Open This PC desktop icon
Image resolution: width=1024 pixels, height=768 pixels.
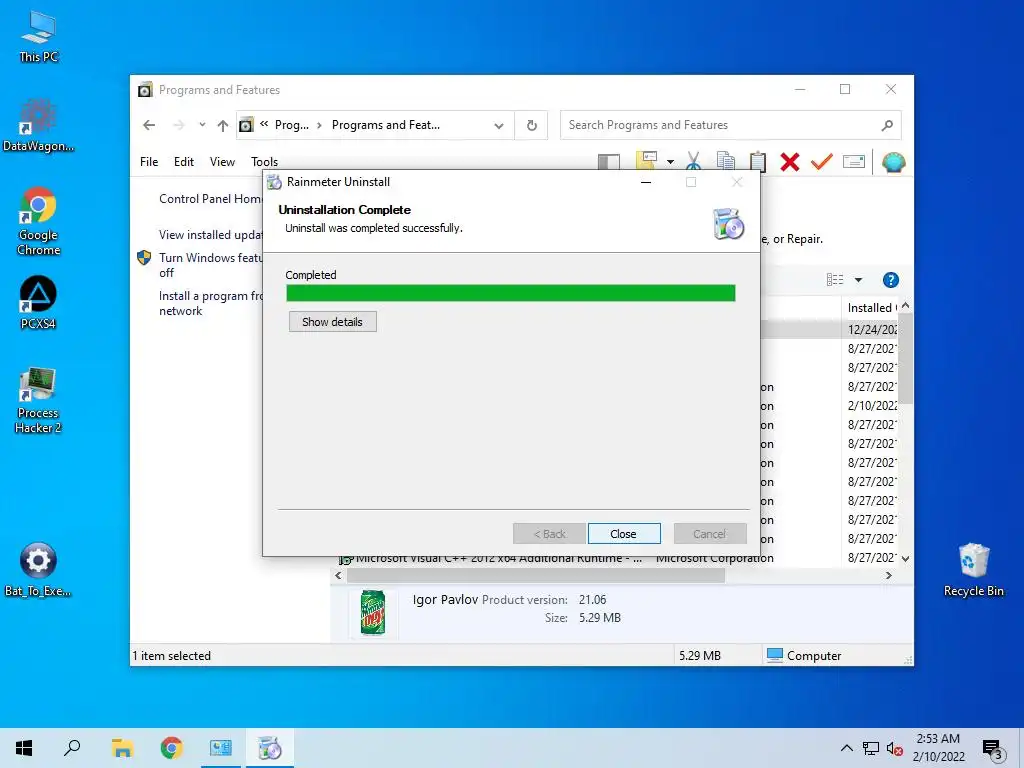[x=39, y=37]
